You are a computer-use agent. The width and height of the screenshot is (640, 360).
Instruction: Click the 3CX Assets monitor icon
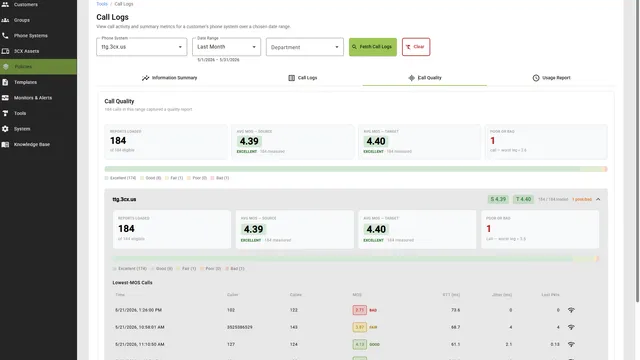point(5,51)
